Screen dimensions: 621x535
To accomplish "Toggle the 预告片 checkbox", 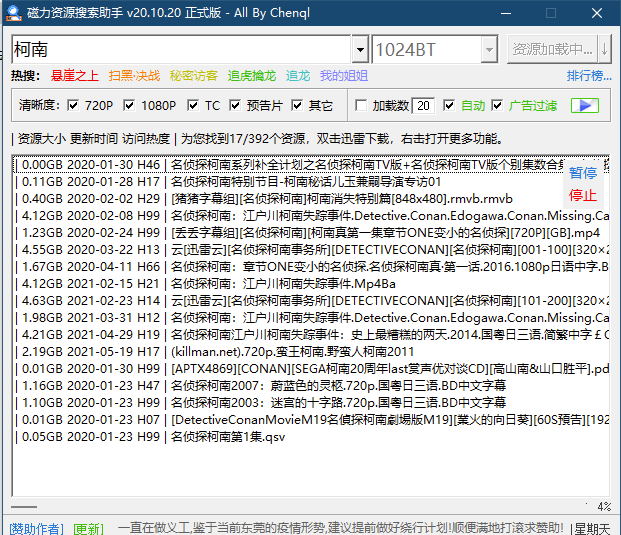I will (234, 105).
